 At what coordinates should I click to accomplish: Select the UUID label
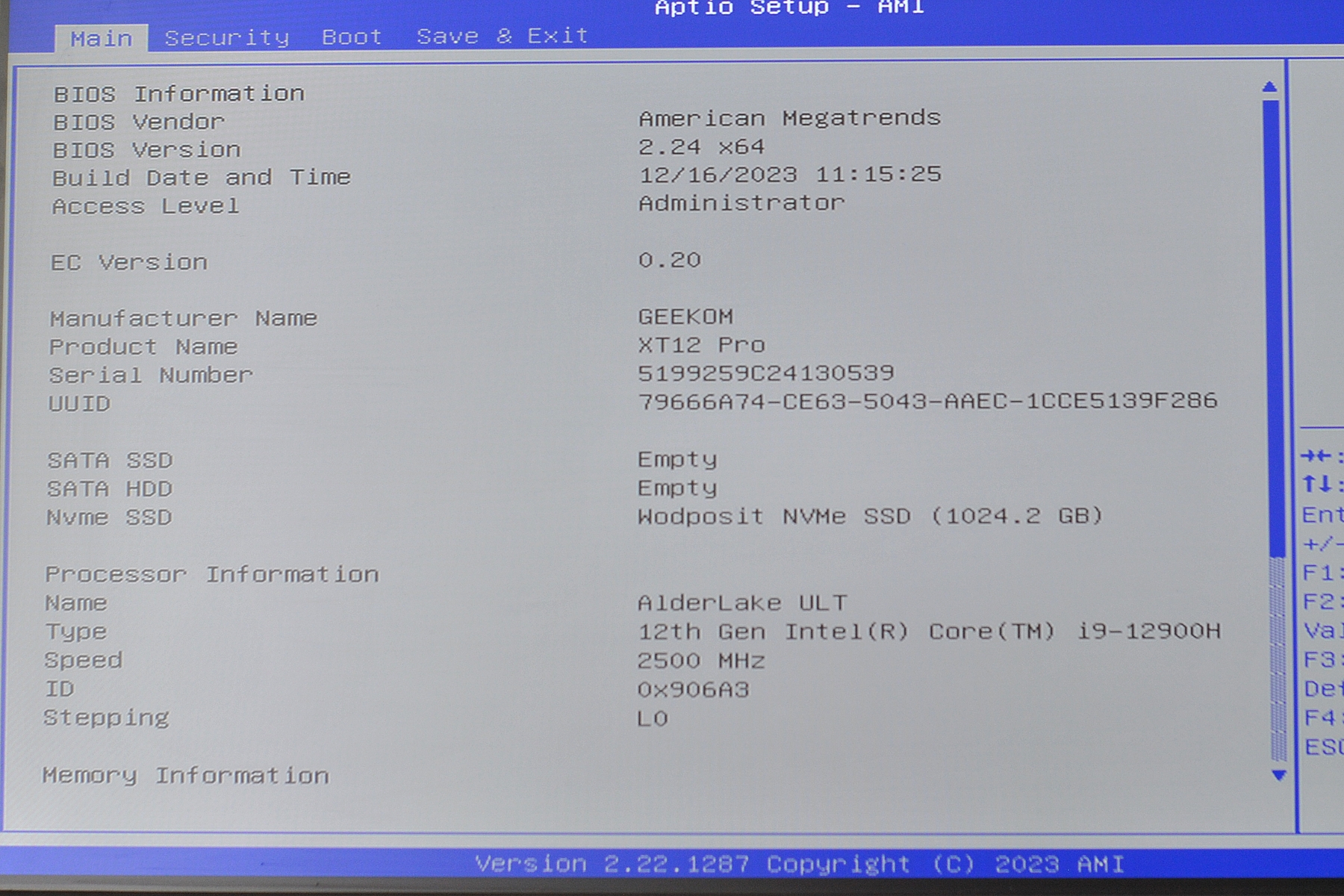[x=79, y=404]
